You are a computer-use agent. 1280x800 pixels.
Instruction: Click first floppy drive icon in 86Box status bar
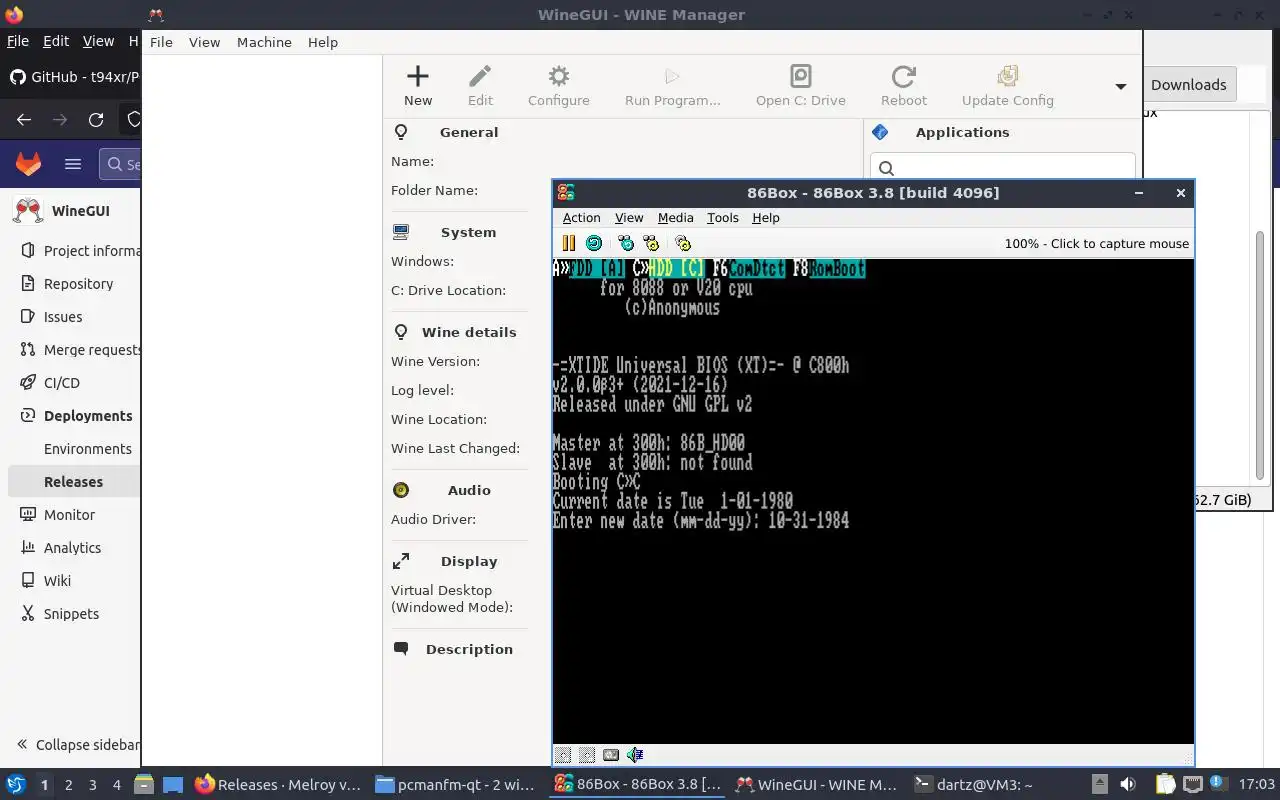[x=563, y=755]
